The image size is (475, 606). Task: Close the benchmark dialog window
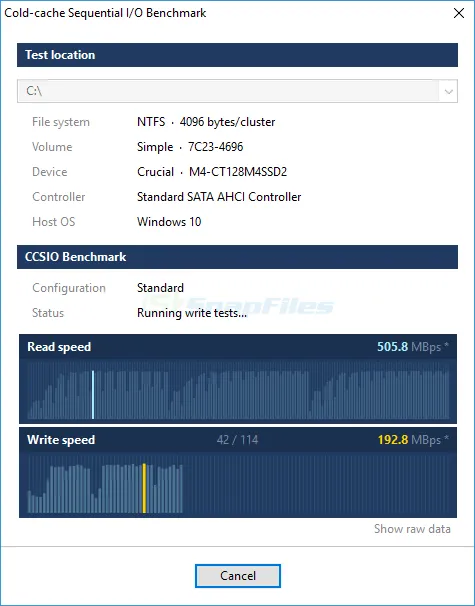[459, 13]
